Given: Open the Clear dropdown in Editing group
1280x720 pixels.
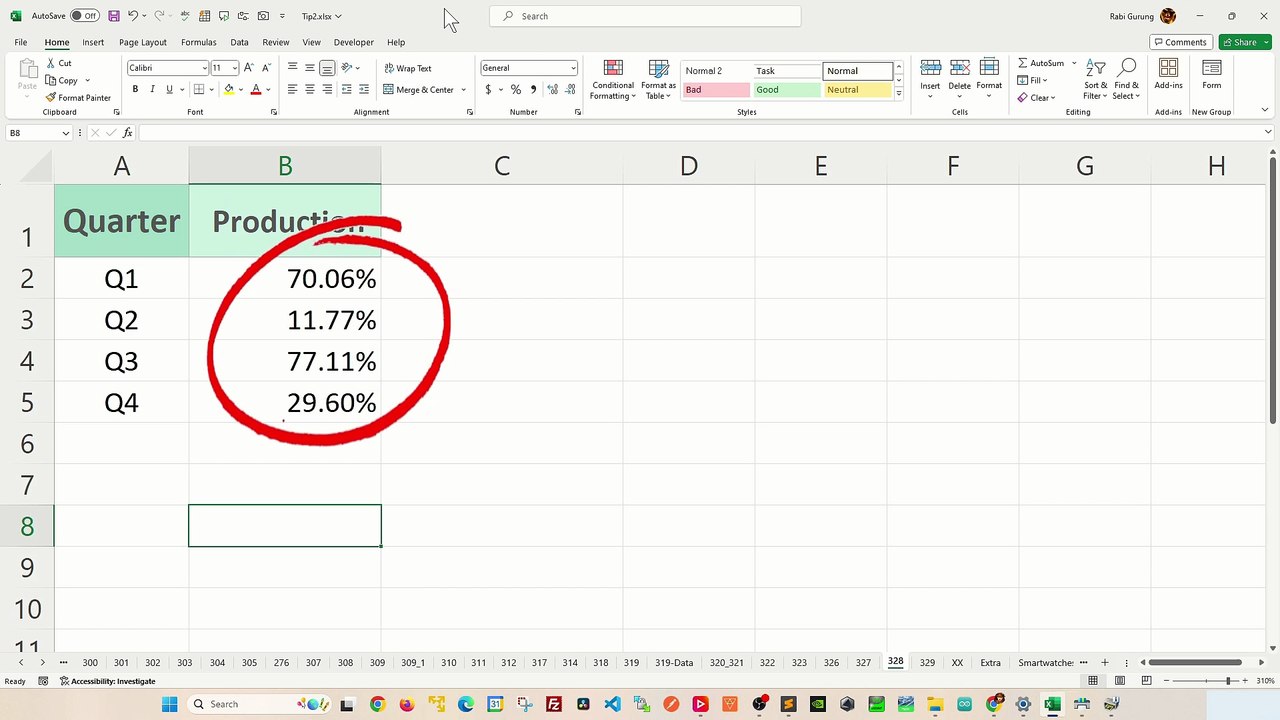Looking at the screenshot, I should 1036,98.
